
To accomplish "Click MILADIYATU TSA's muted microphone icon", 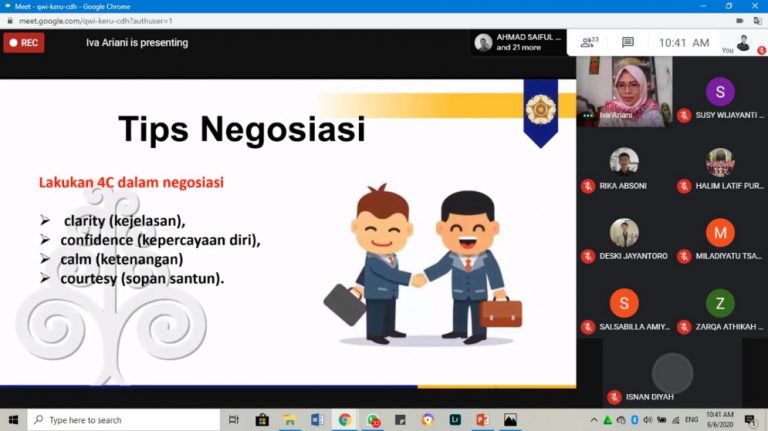I will coord(684,256).
